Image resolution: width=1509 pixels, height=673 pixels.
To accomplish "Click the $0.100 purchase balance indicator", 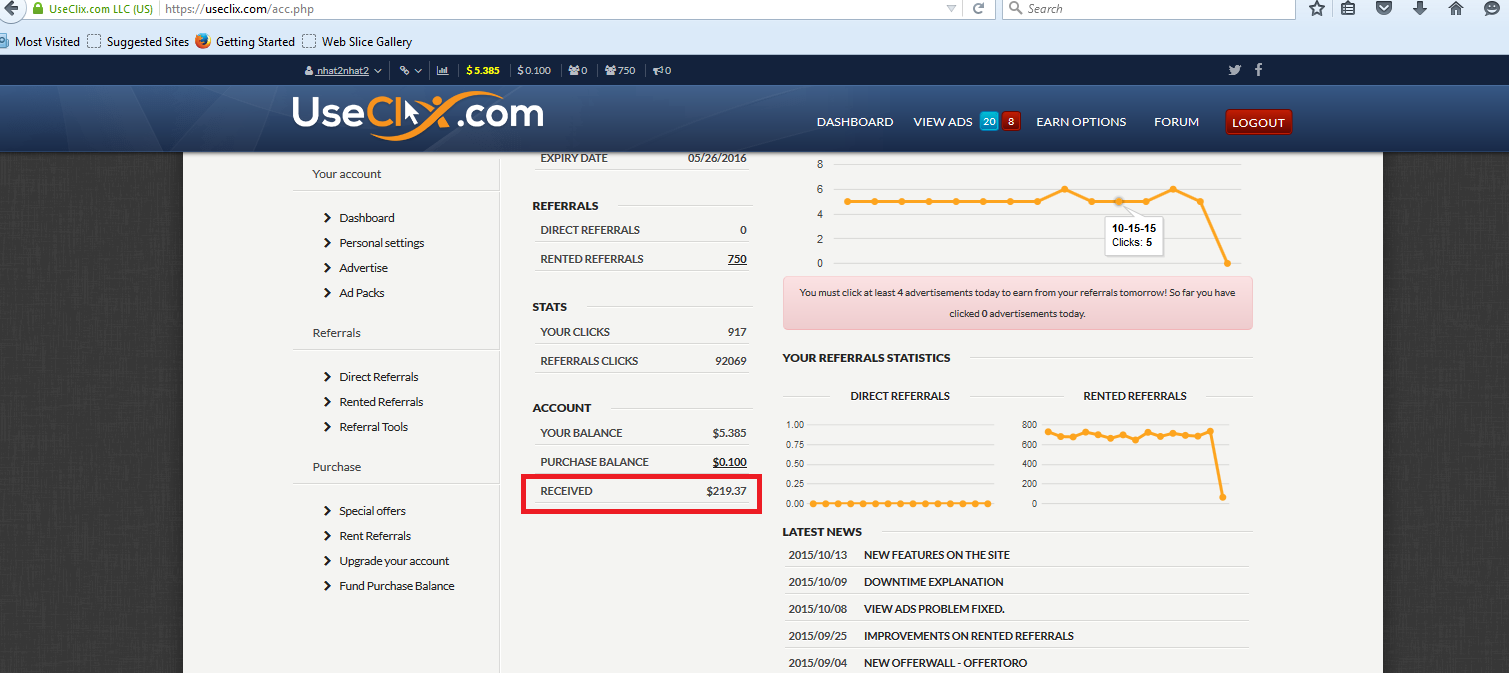I will click(x=534, y=71).
